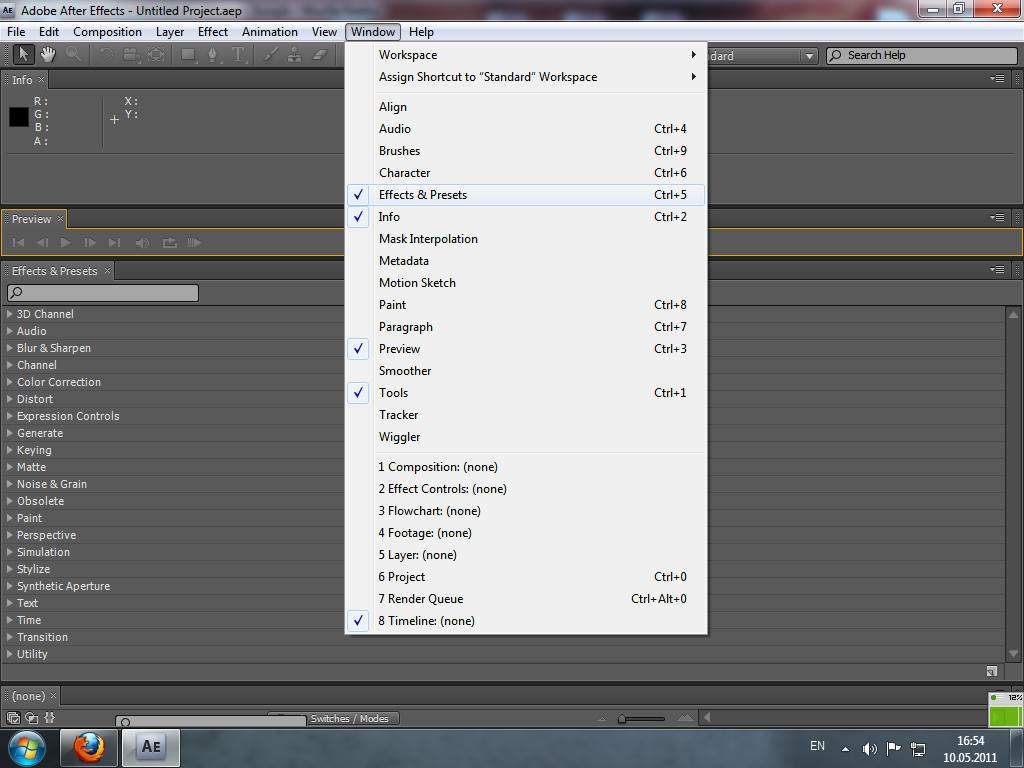Viewport: 1024px width, 768px height.
Task: Select the Hand tool
Action: [x=48, y=55]
